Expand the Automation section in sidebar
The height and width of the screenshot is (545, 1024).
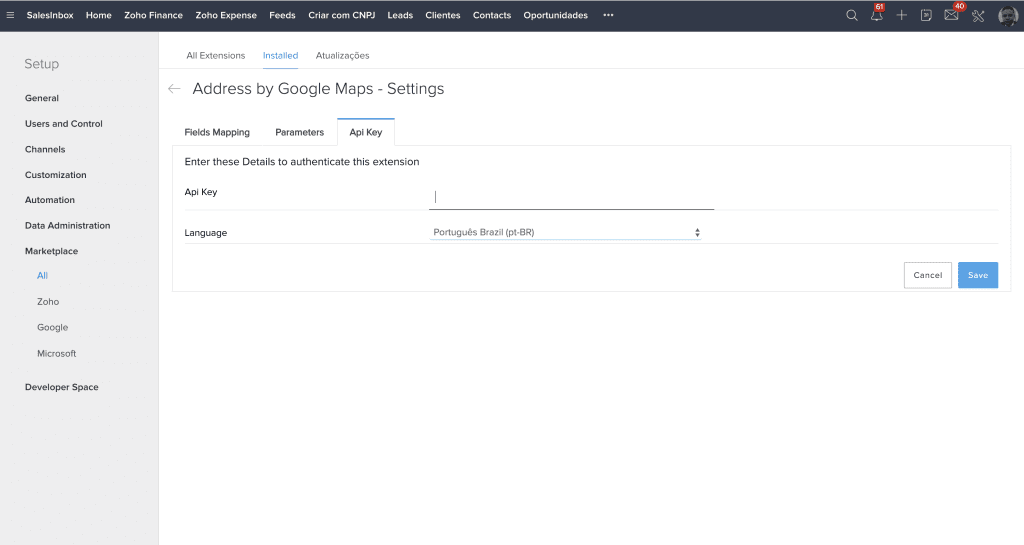point(50,200)
